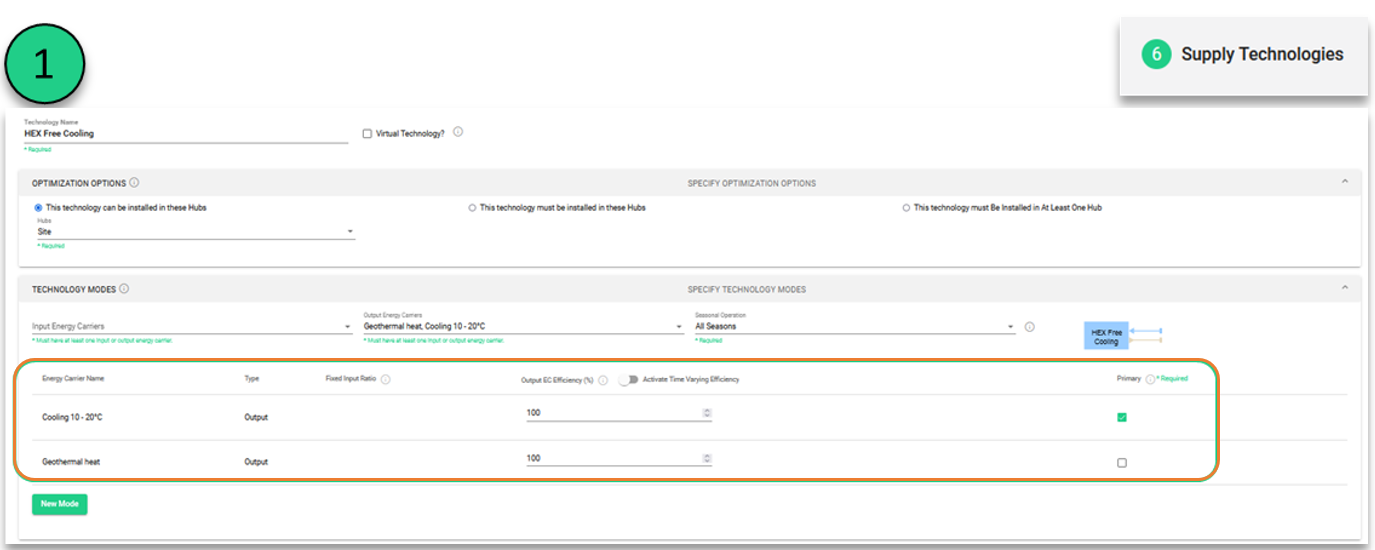Click info icon beside Virtual Technology
Screen dimensions: 1375x550
458,132
